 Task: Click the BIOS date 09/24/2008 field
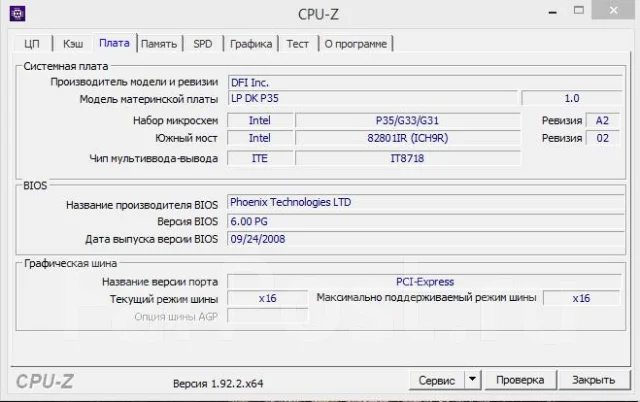coord(426,239)
